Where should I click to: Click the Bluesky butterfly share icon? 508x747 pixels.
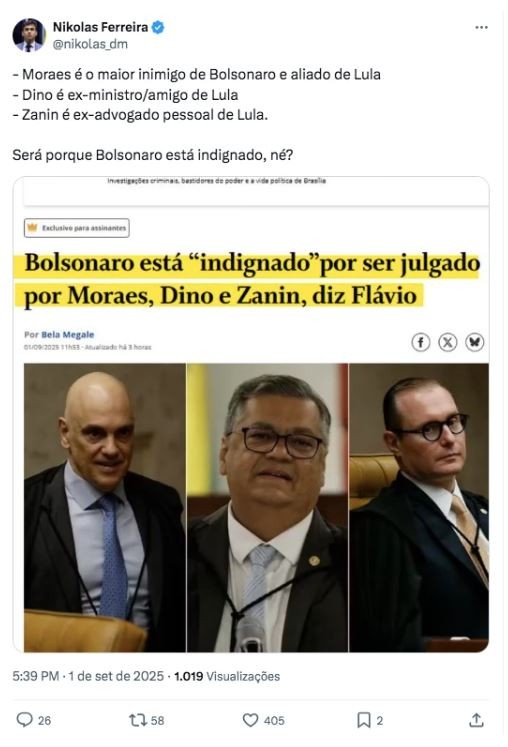pos(475,342)
